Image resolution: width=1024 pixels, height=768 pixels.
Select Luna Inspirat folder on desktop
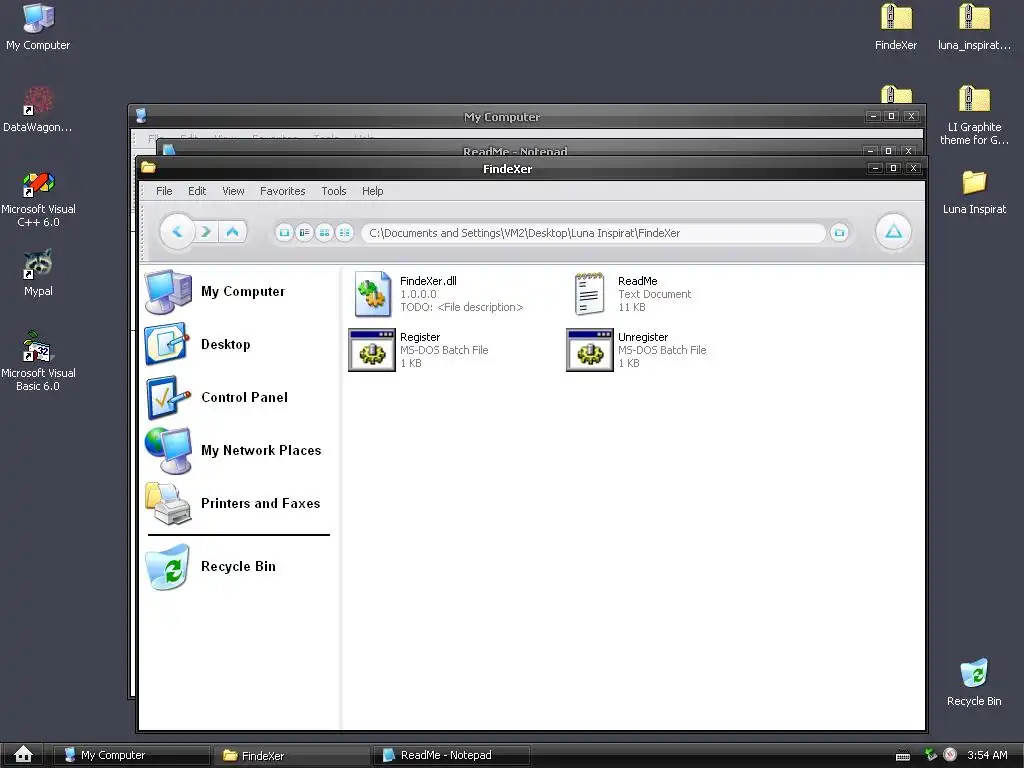pyautogui.click(x=974, y=192)
